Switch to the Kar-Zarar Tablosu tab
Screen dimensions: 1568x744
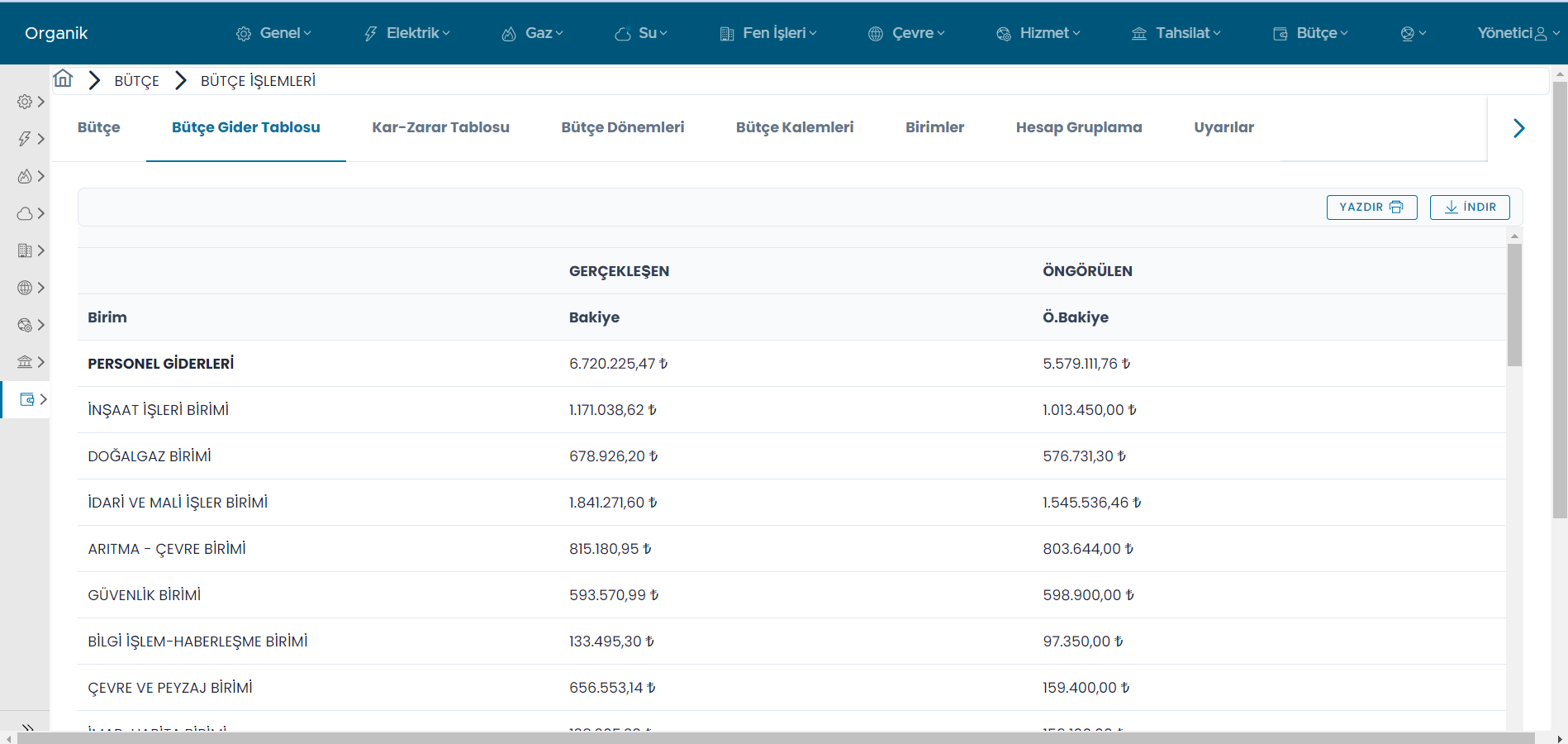click(x=440, y=127)
